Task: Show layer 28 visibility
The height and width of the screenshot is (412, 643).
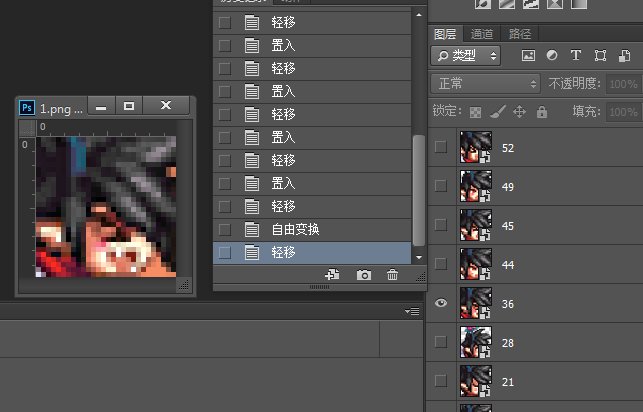Action: pos(441,342)
